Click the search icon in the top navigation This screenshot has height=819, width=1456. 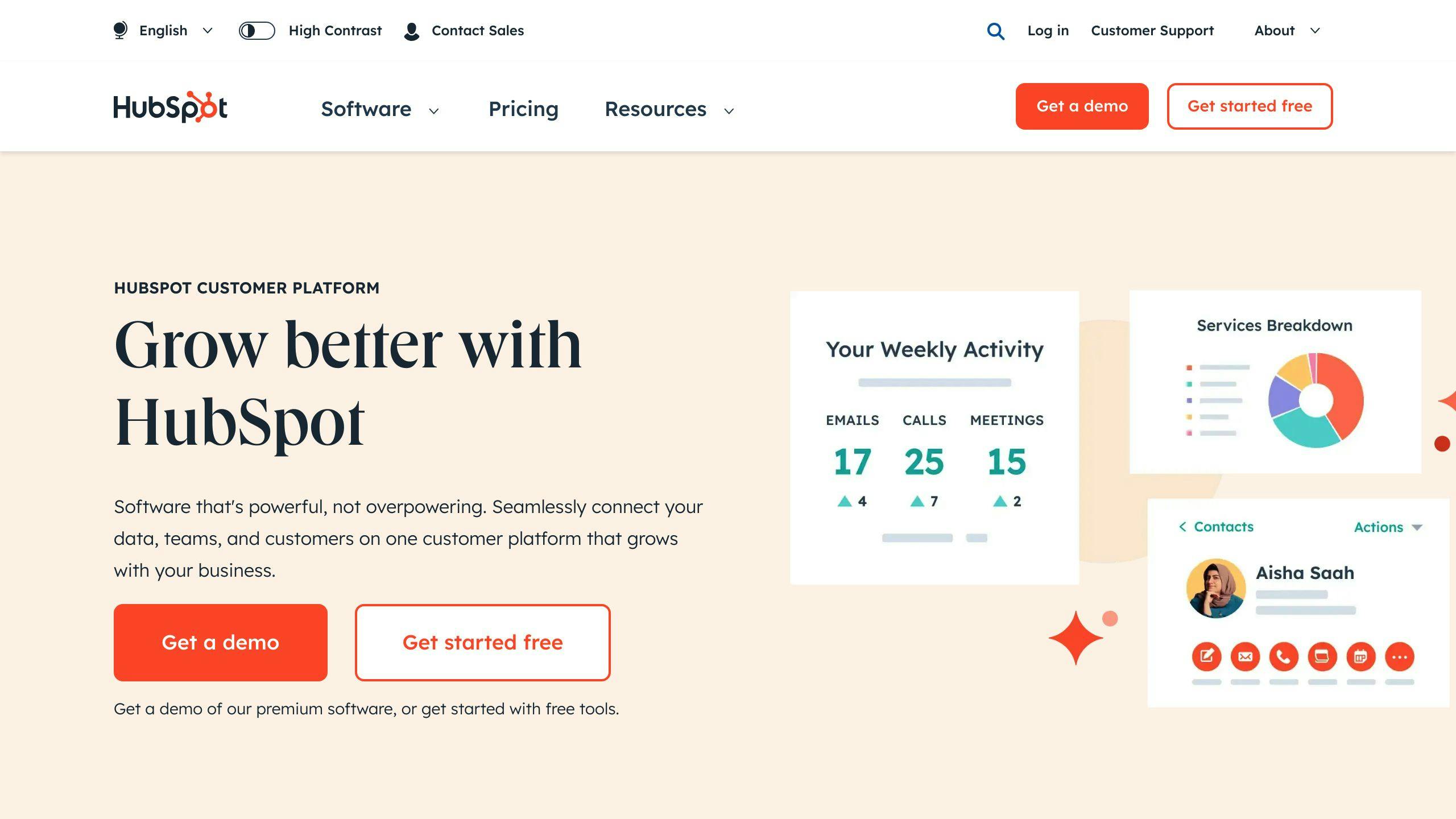(x=995, y=30)
